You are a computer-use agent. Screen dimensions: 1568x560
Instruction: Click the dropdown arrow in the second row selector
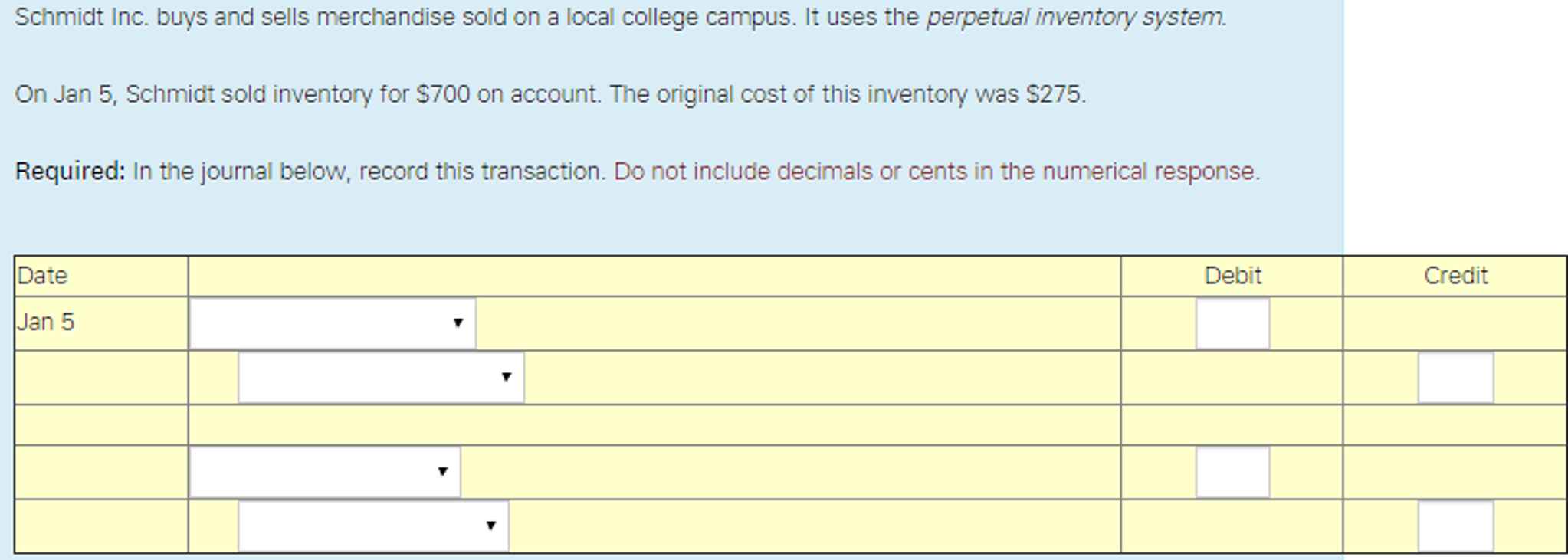click(x=507, y=376)
